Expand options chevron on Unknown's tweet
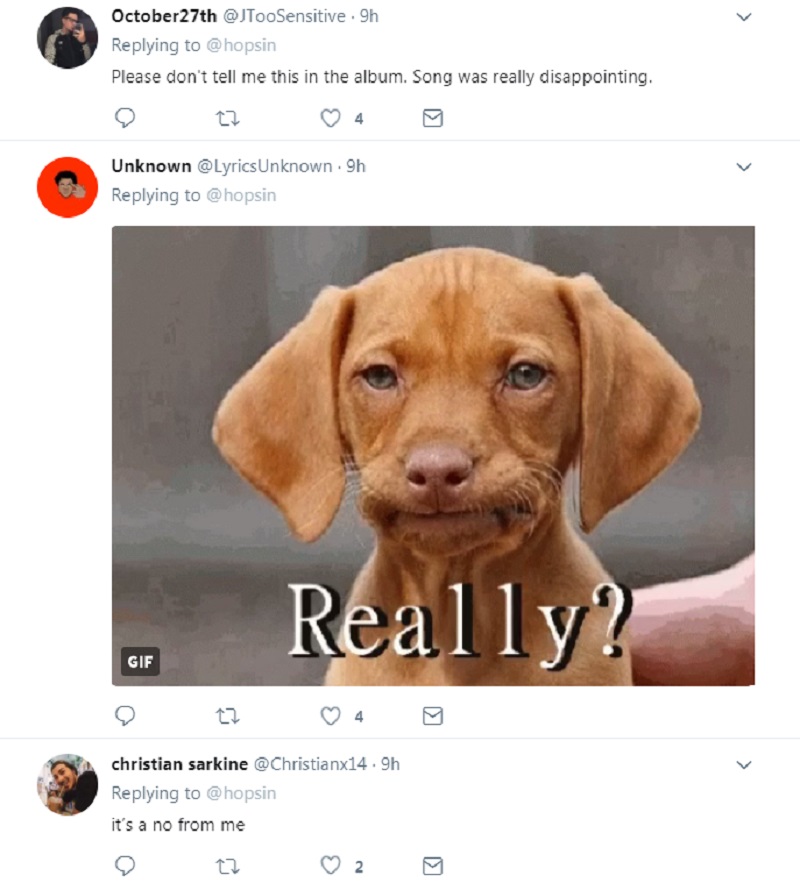This screenshot has height=883, width=800. pos(744,167)
